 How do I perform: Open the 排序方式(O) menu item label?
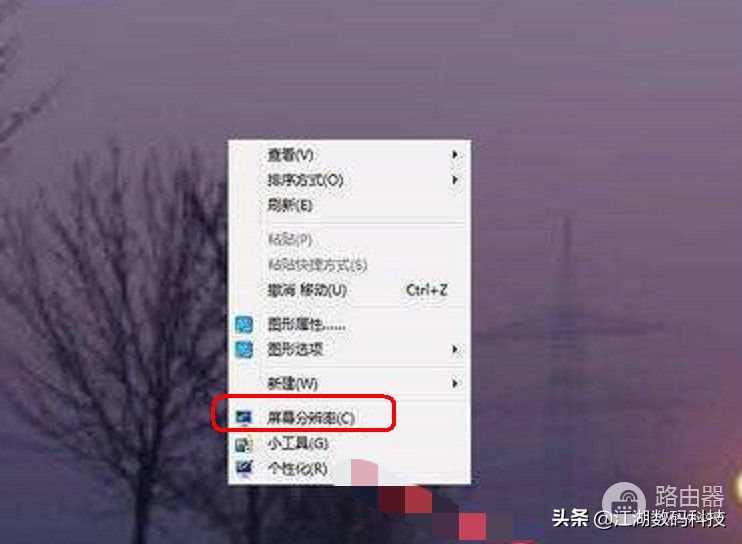pos(305,180)
